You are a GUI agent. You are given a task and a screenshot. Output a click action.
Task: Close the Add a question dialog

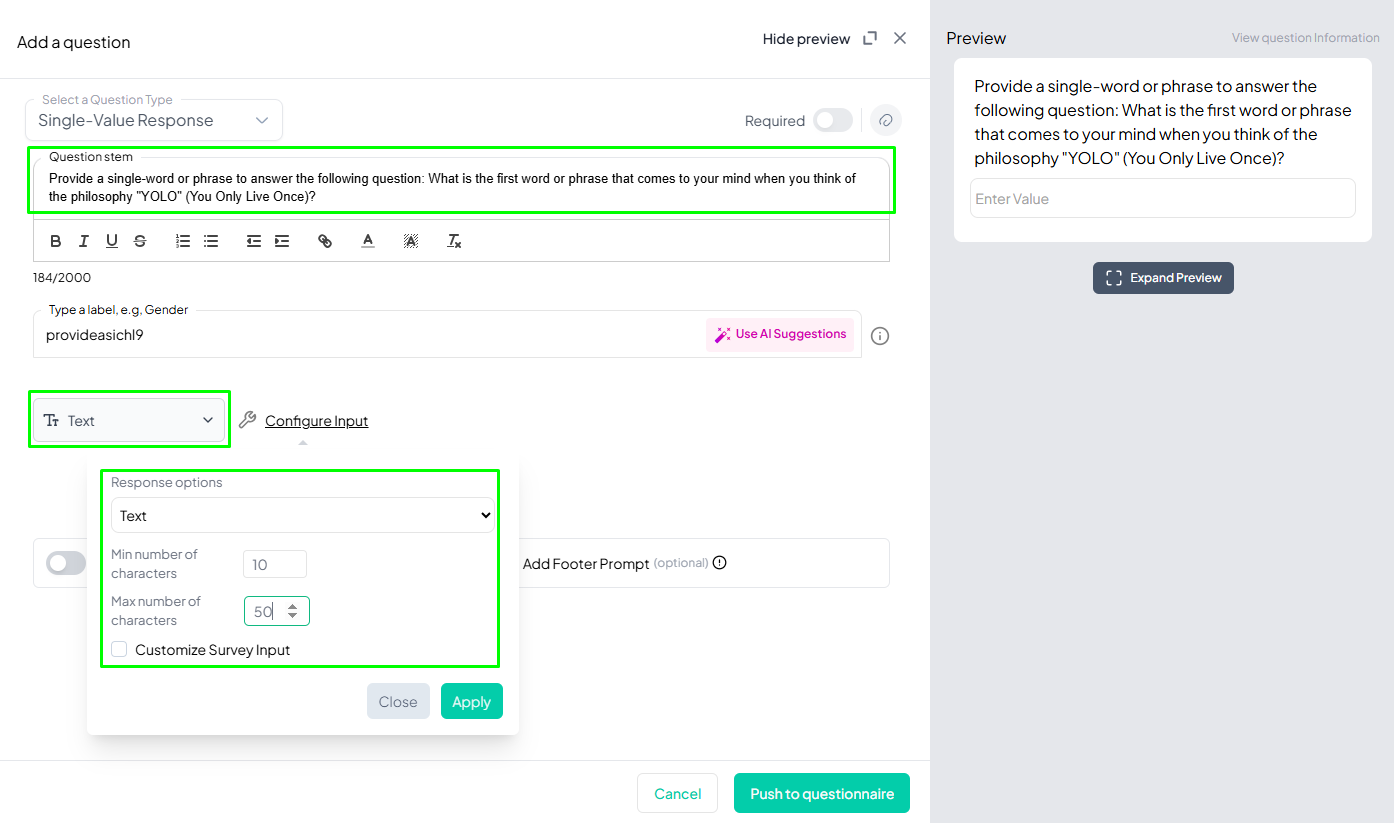pyautogui.click(x=900, y=38)
